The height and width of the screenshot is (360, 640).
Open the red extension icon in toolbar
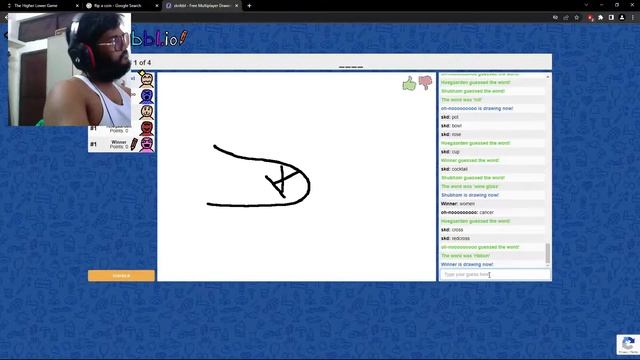pyautogui.click(x=590, y=18)
